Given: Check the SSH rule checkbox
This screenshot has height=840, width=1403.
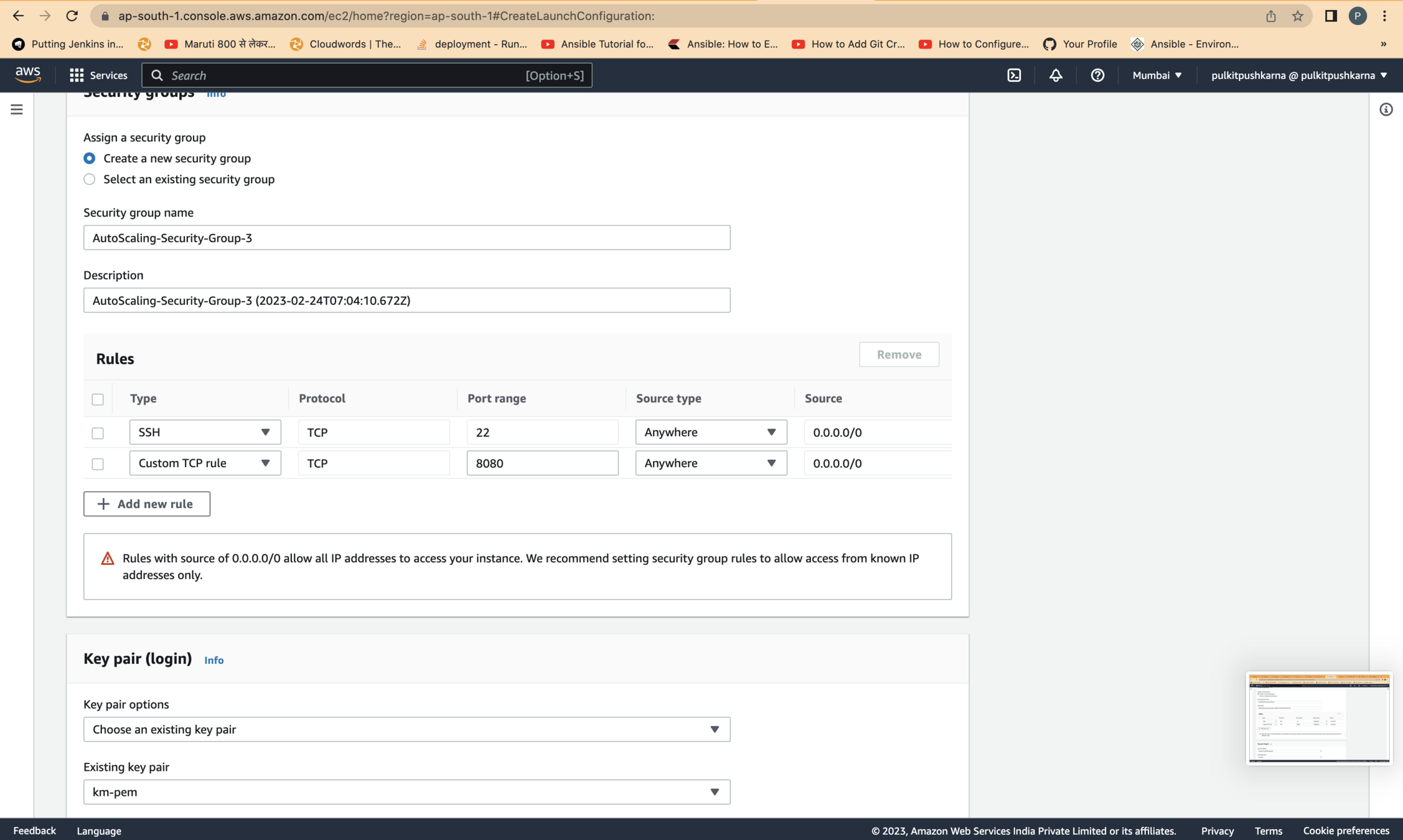Looking at the screenshot, I should point(98,433).
